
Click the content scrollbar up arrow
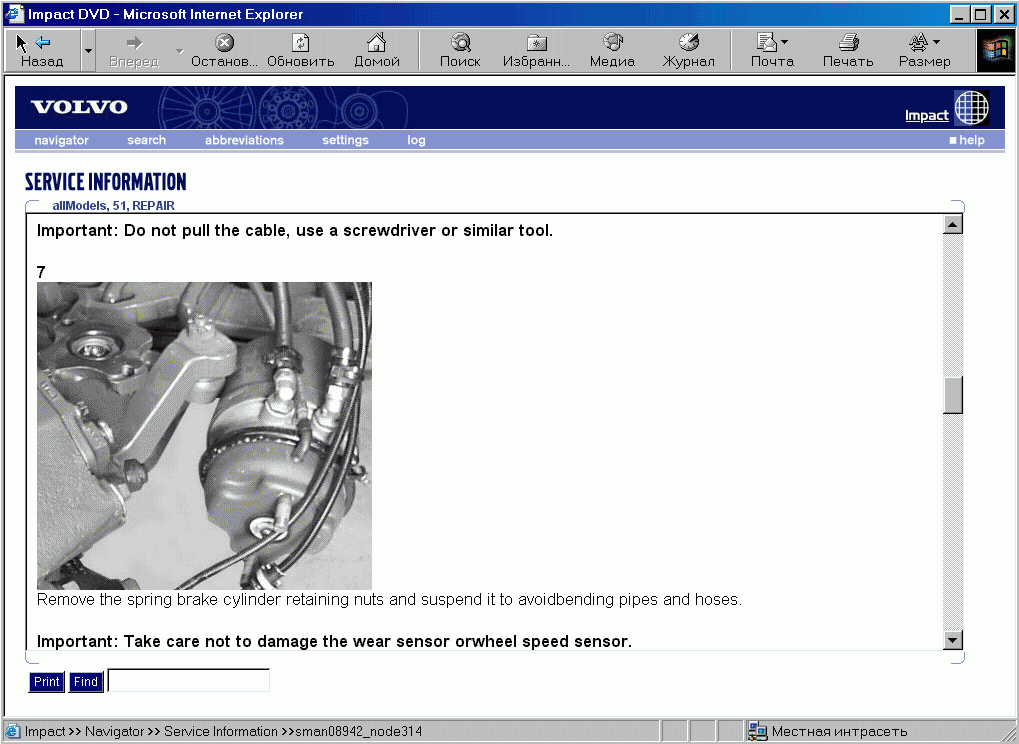tap(952, 225)
